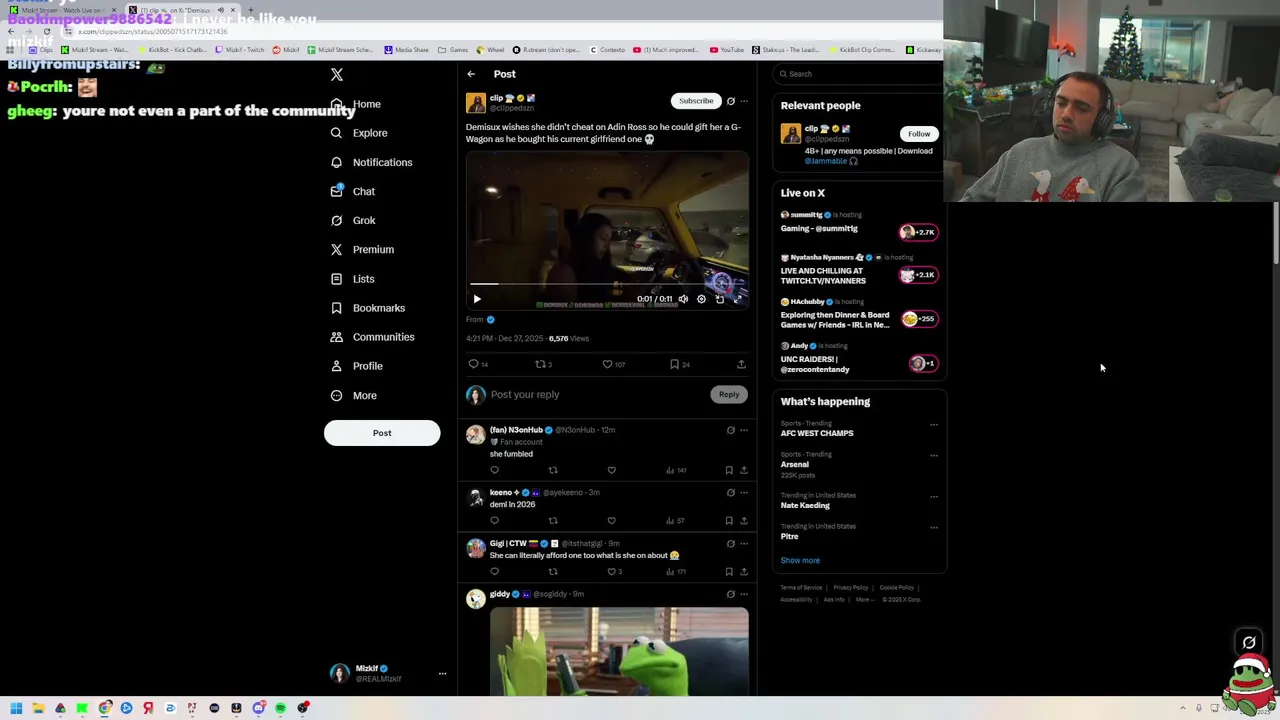Viewport: 1280px width, 720px height.
Task: Open Spotify from the taskbar
Action: (280, 708)
